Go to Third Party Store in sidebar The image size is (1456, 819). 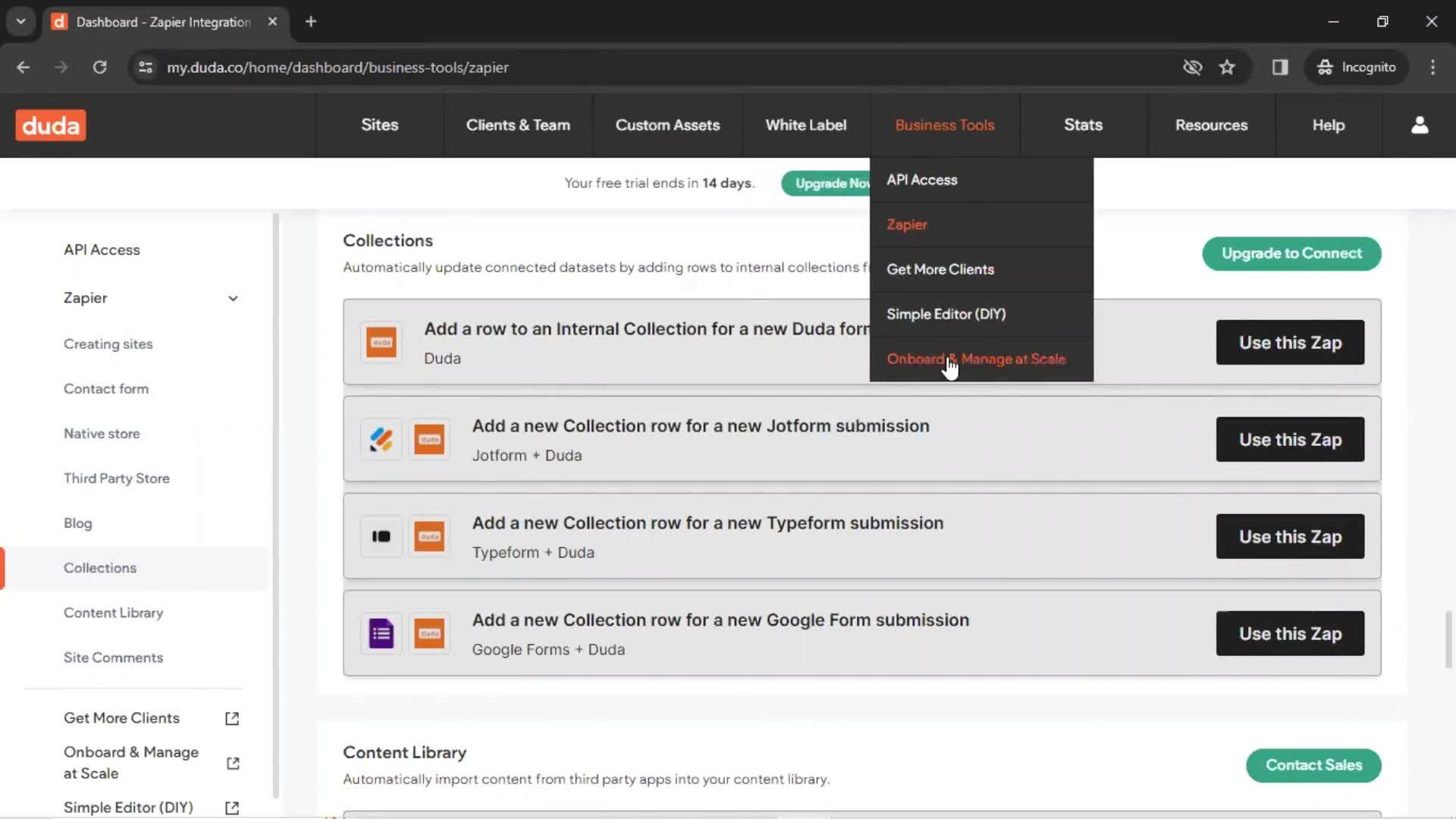[117, 479]
